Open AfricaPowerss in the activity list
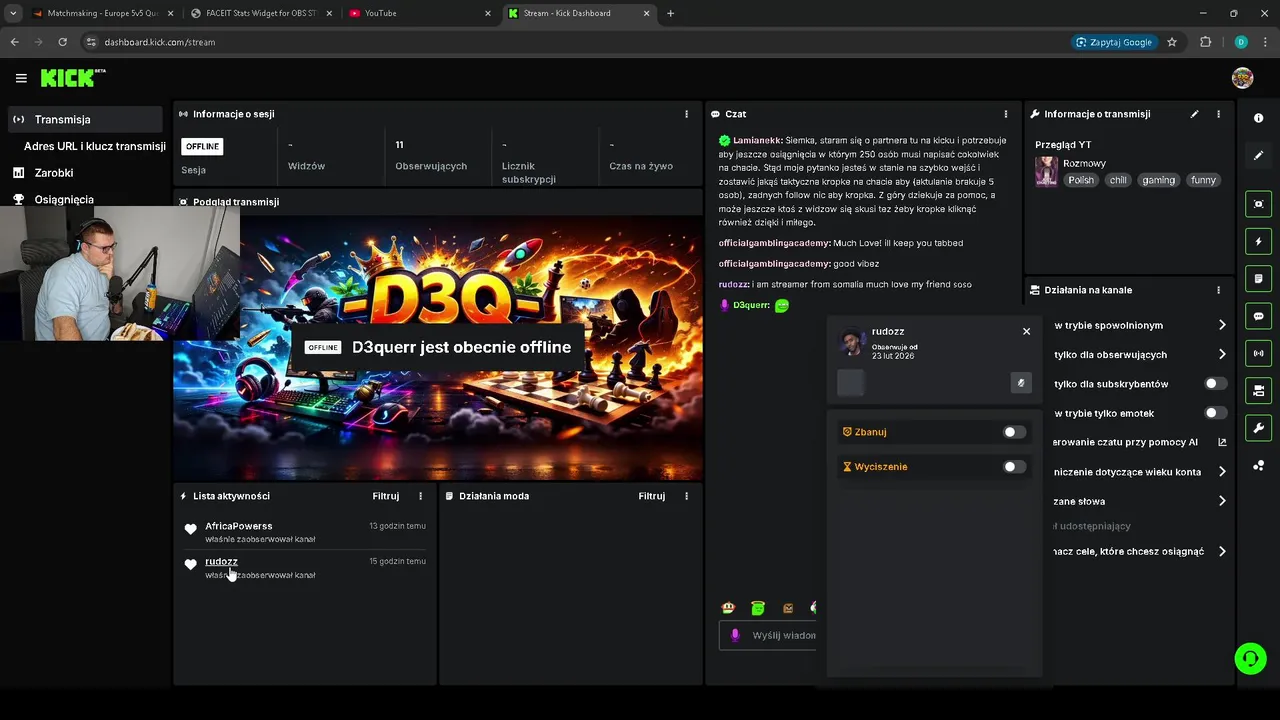Image resolution: width=1280 pixels, height=720 pixels. (x=238, y=526)
